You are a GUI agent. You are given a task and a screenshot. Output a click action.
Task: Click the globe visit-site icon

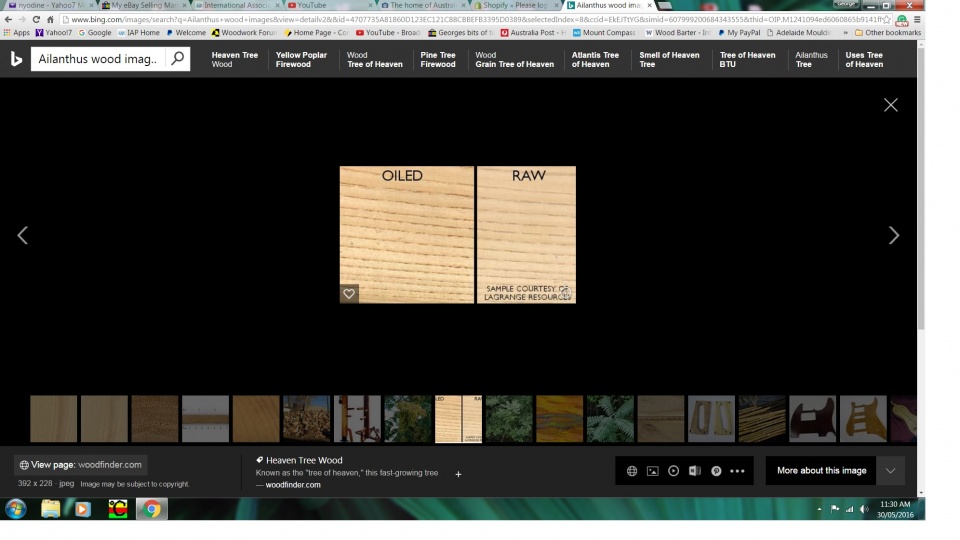[632, 471]
